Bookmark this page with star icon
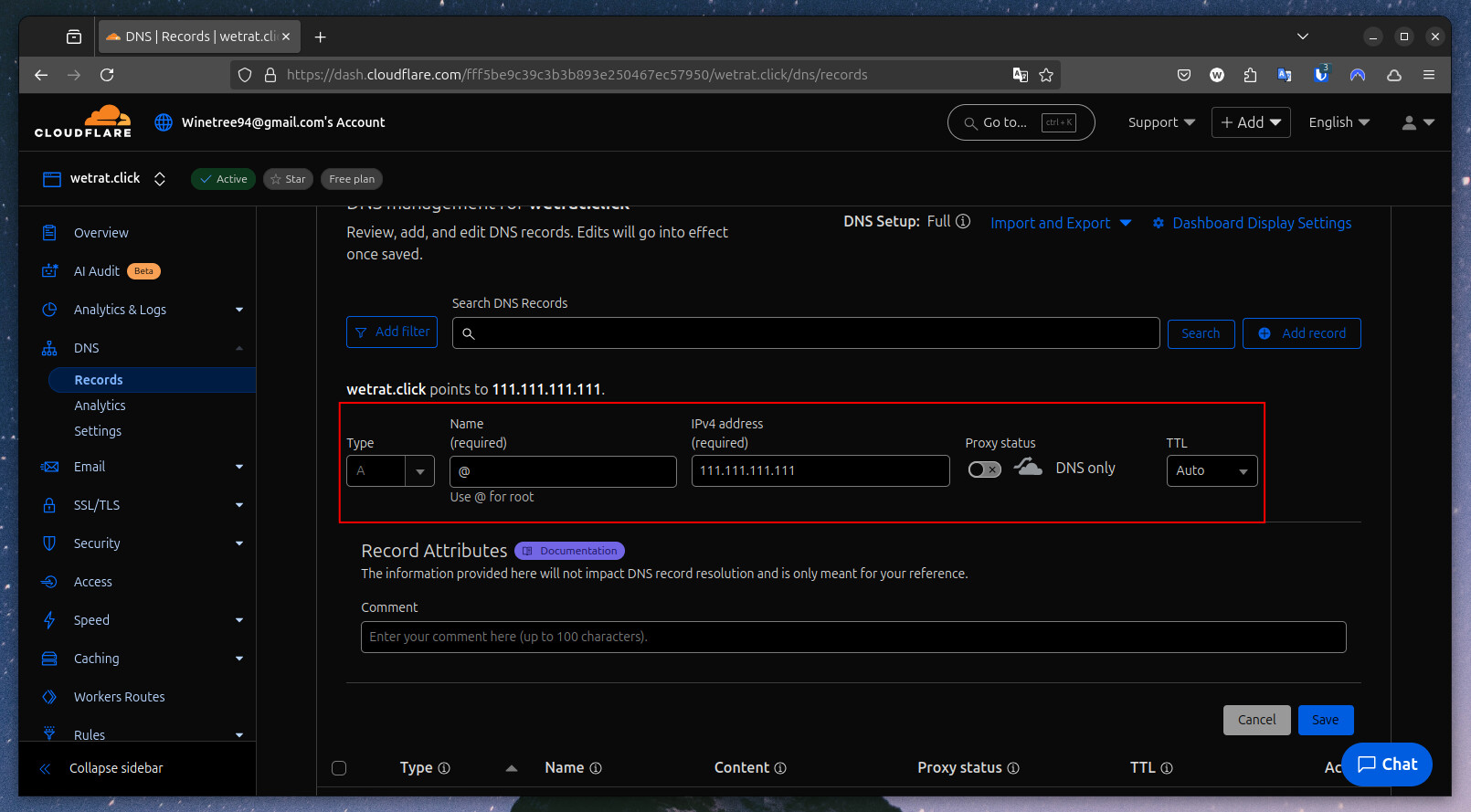 tap(1046, 75)
